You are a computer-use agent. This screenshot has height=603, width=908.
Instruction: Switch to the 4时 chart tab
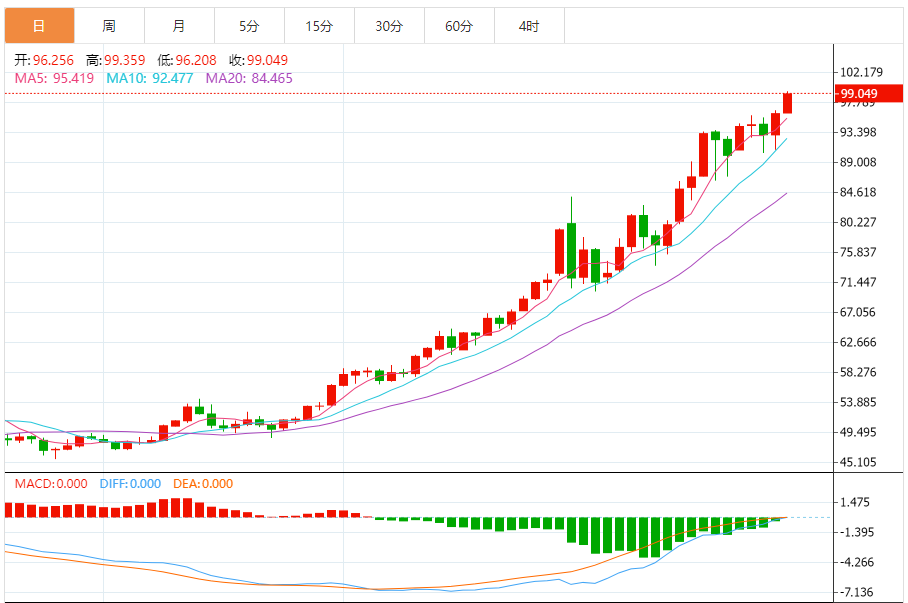[x=529, y=26]
